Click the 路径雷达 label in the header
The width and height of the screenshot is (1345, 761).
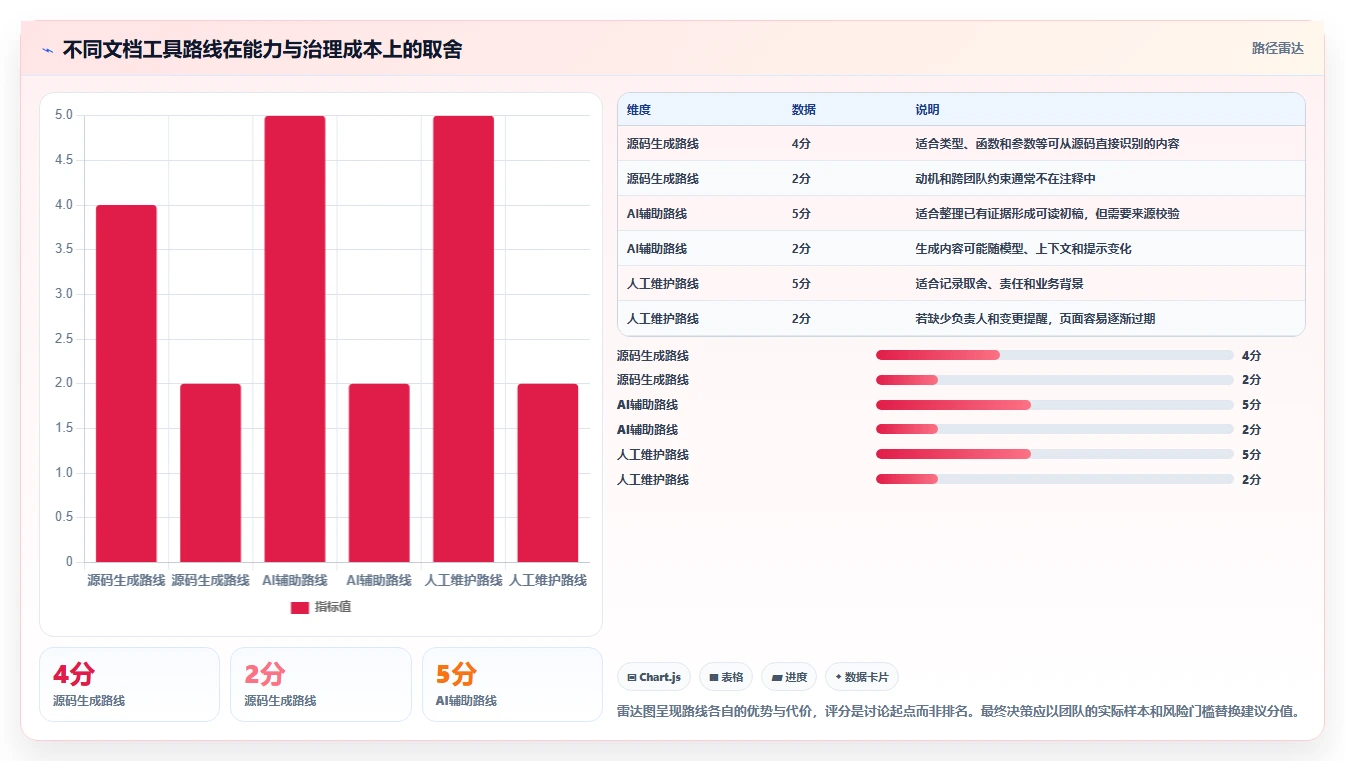coord(1278,48)
